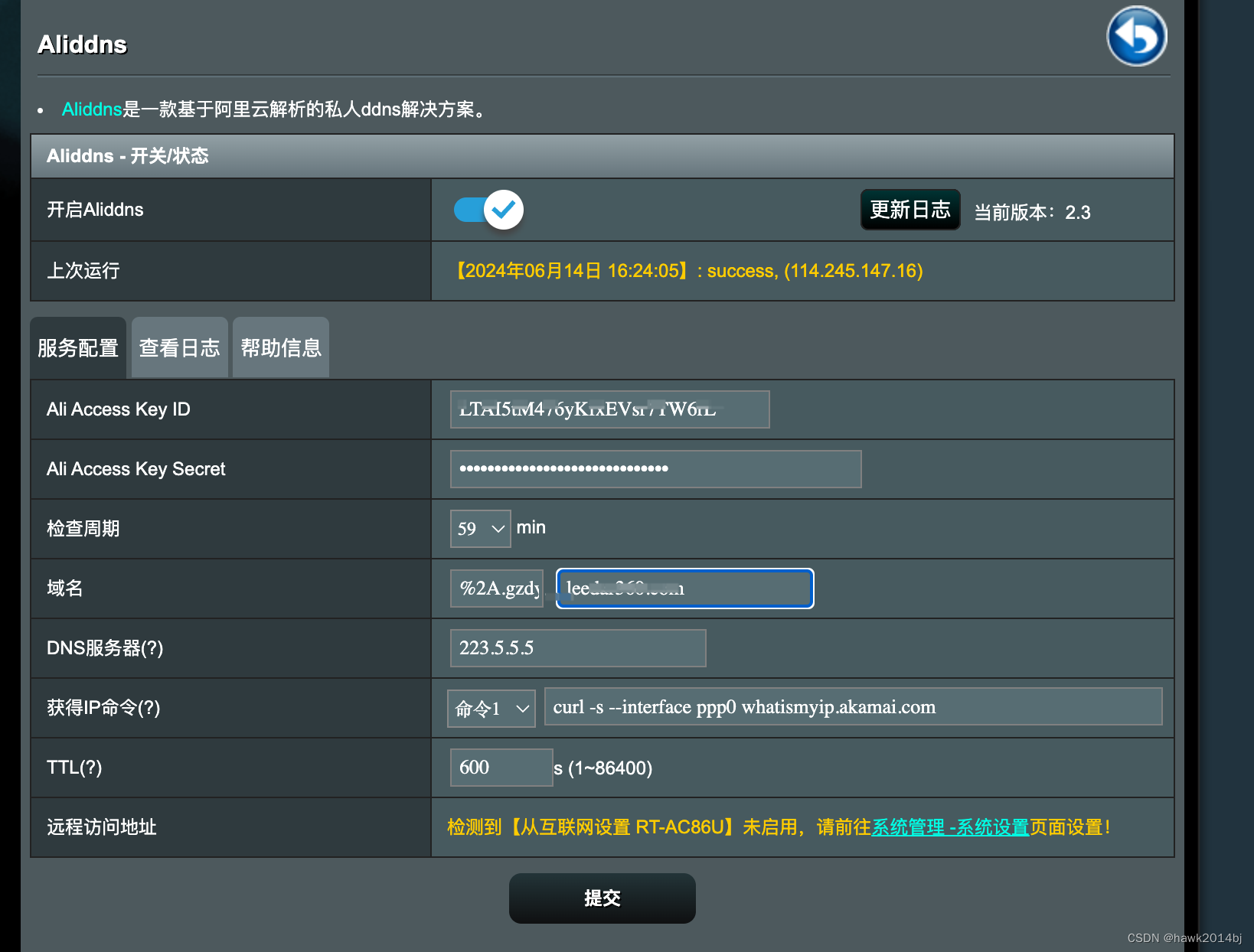1254x952 pixels.
Task: Open the 获得IP命令 command dropdown showing 命令1
Action: pos(491,708)
